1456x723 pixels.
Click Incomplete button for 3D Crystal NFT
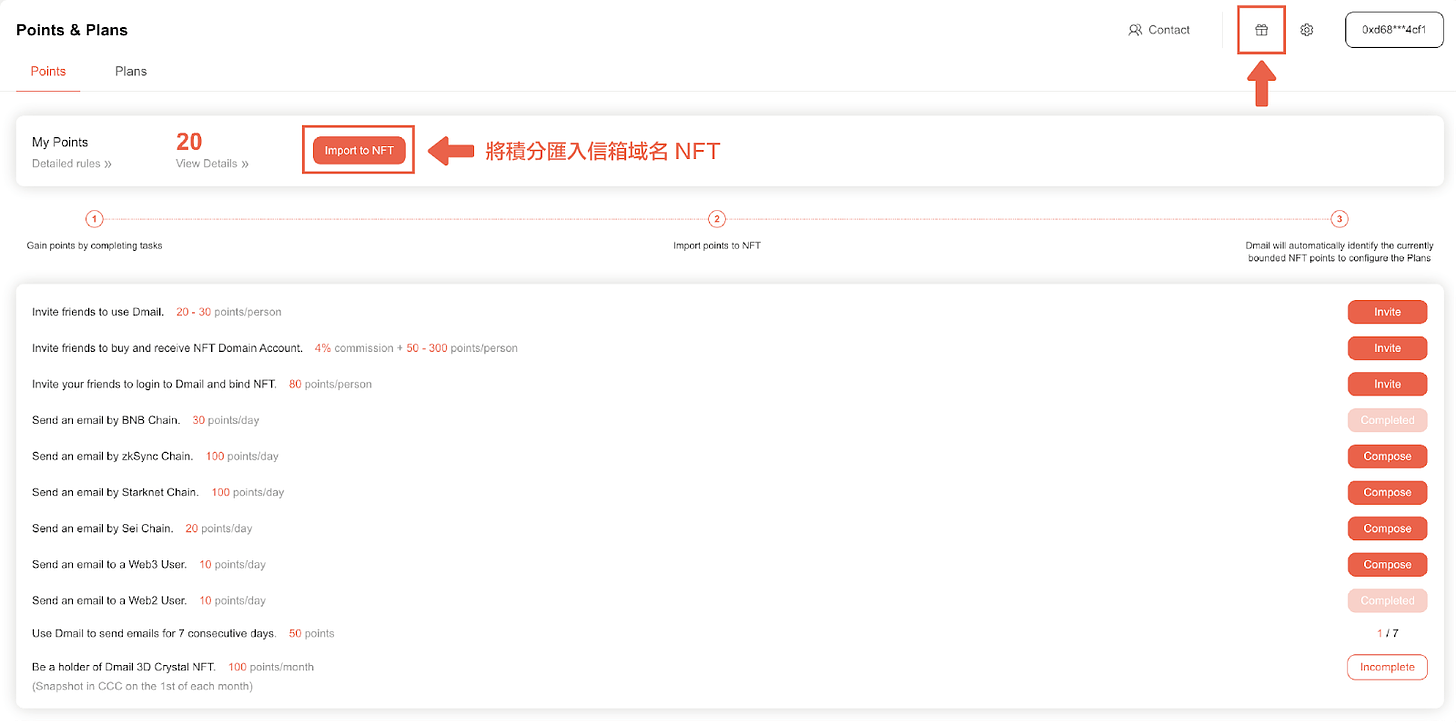tap(1387, 667)
